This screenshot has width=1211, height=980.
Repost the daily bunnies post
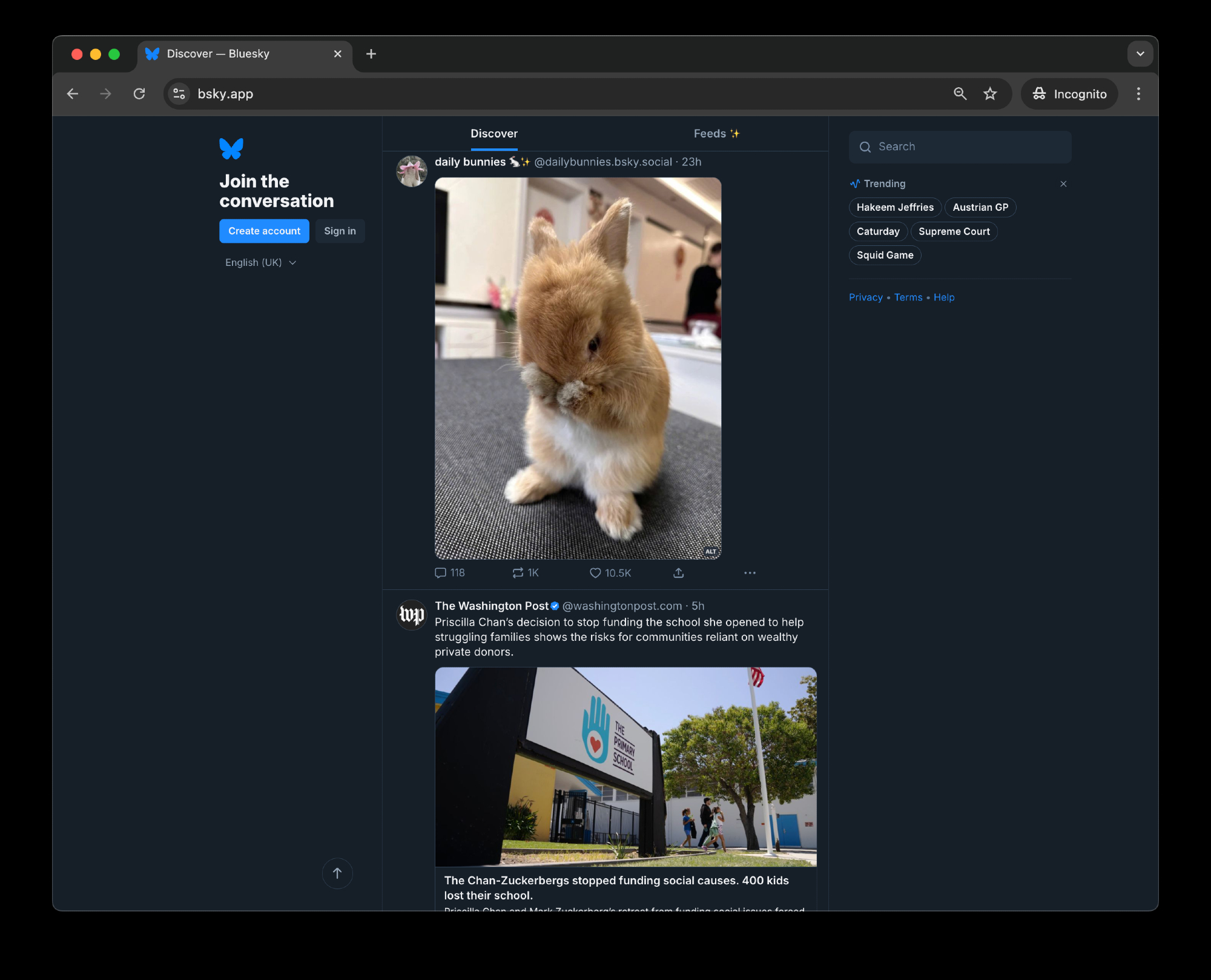pos(518,573)
